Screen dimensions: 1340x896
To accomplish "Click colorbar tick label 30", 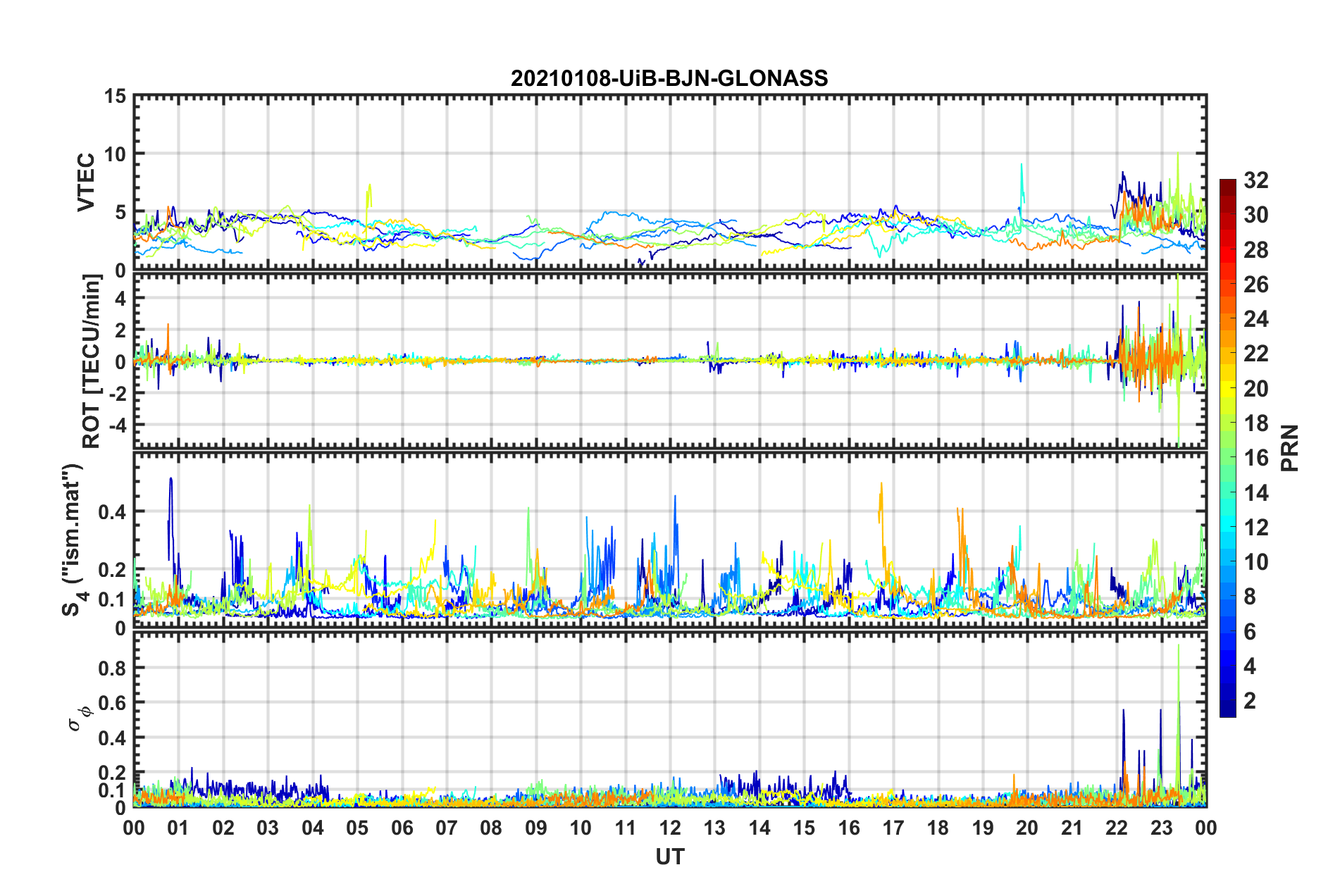I will tap(1256, 215).
